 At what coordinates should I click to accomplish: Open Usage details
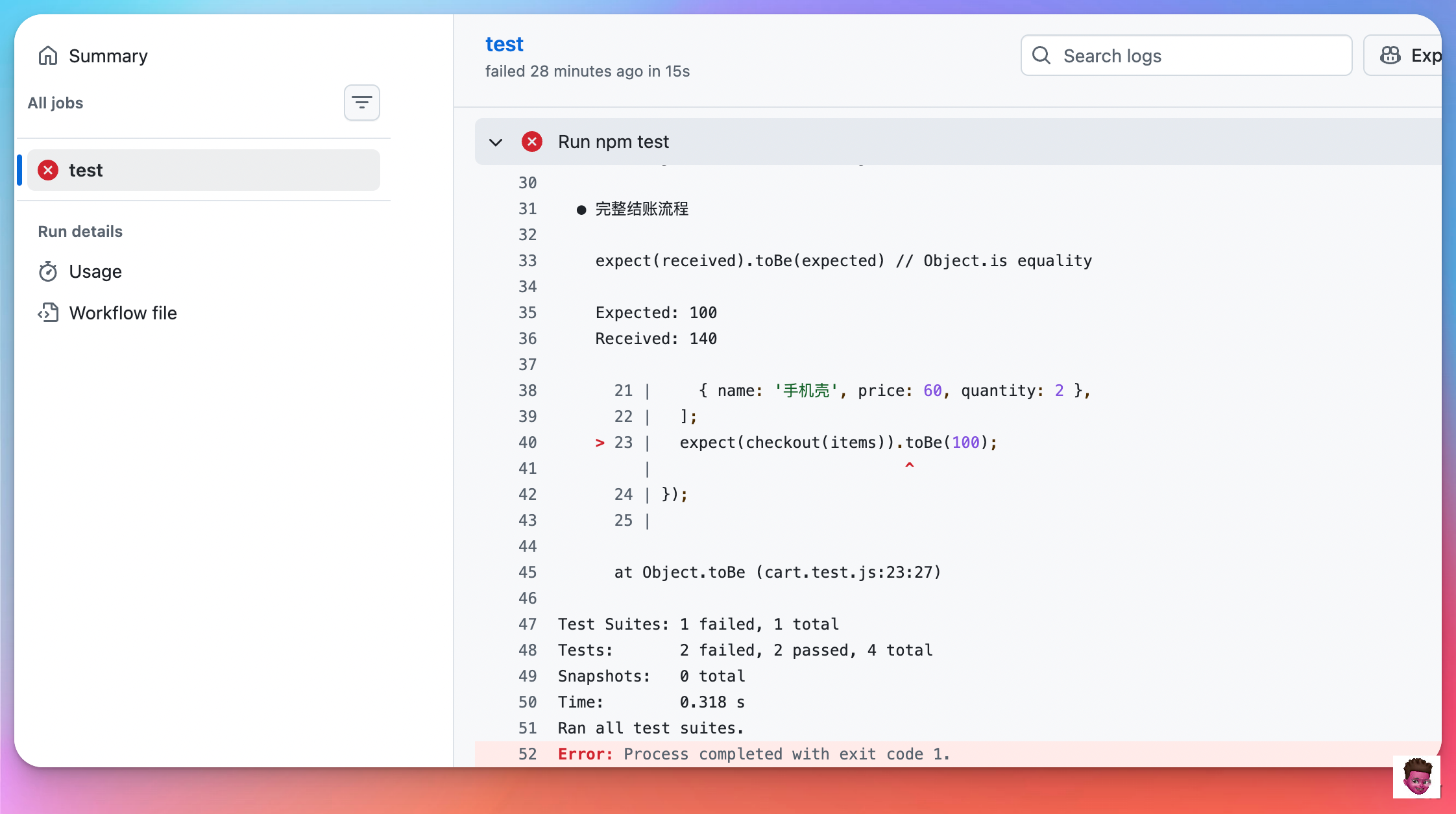[x=95, y=271]
